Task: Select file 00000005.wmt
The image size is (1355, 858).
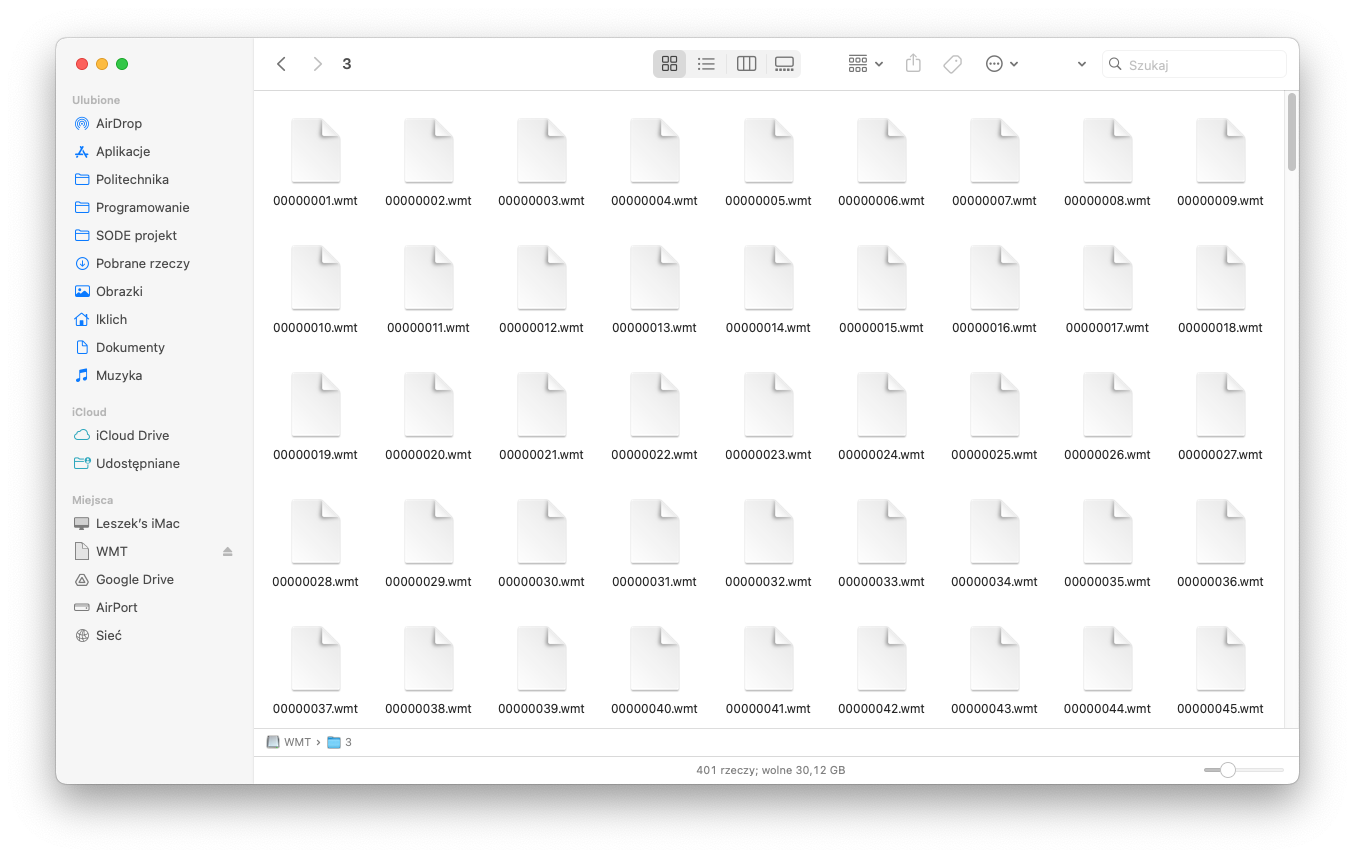Action: (768, 164)
